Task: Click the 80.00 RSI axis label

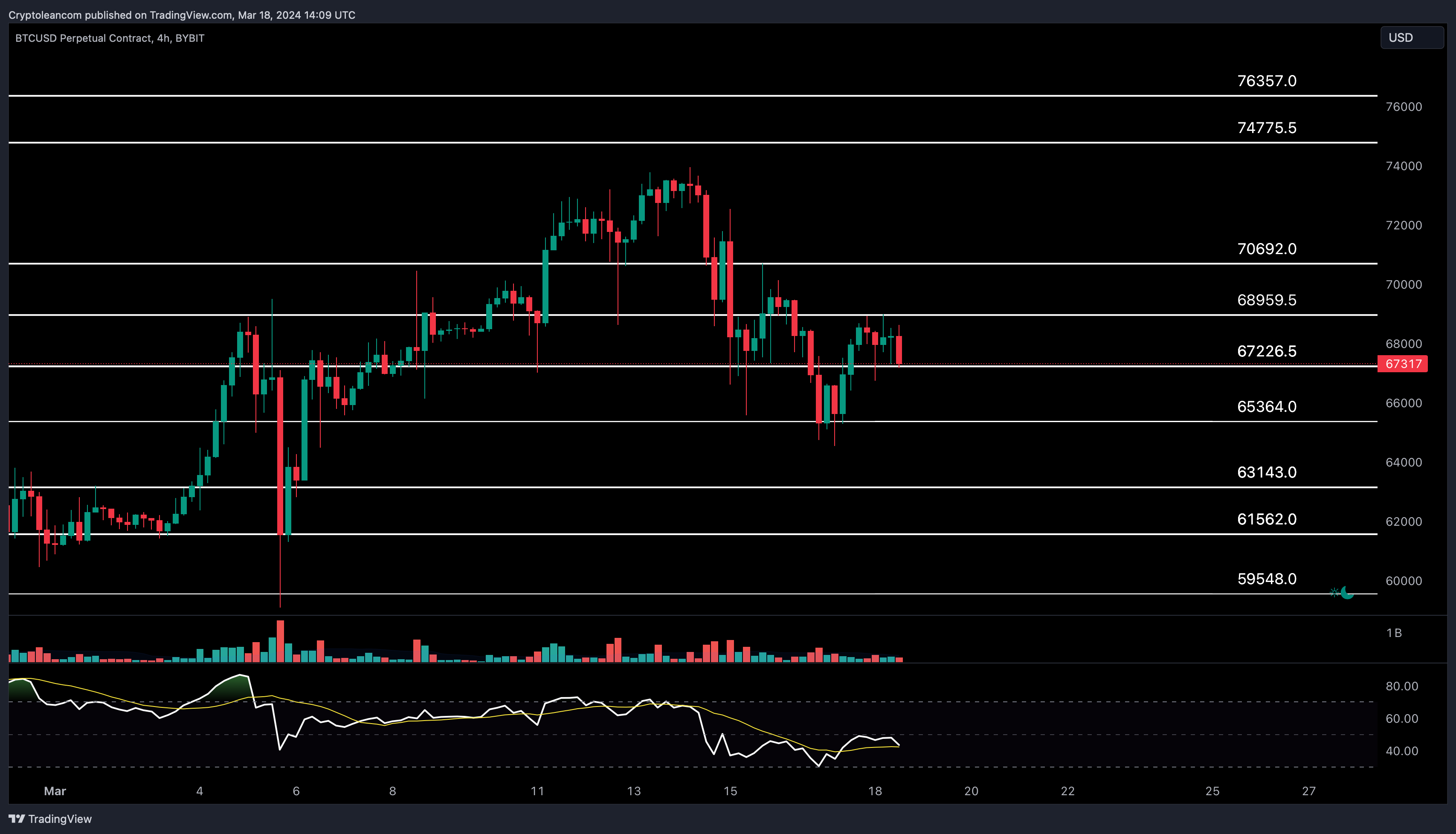Action: click(1401, 686)
